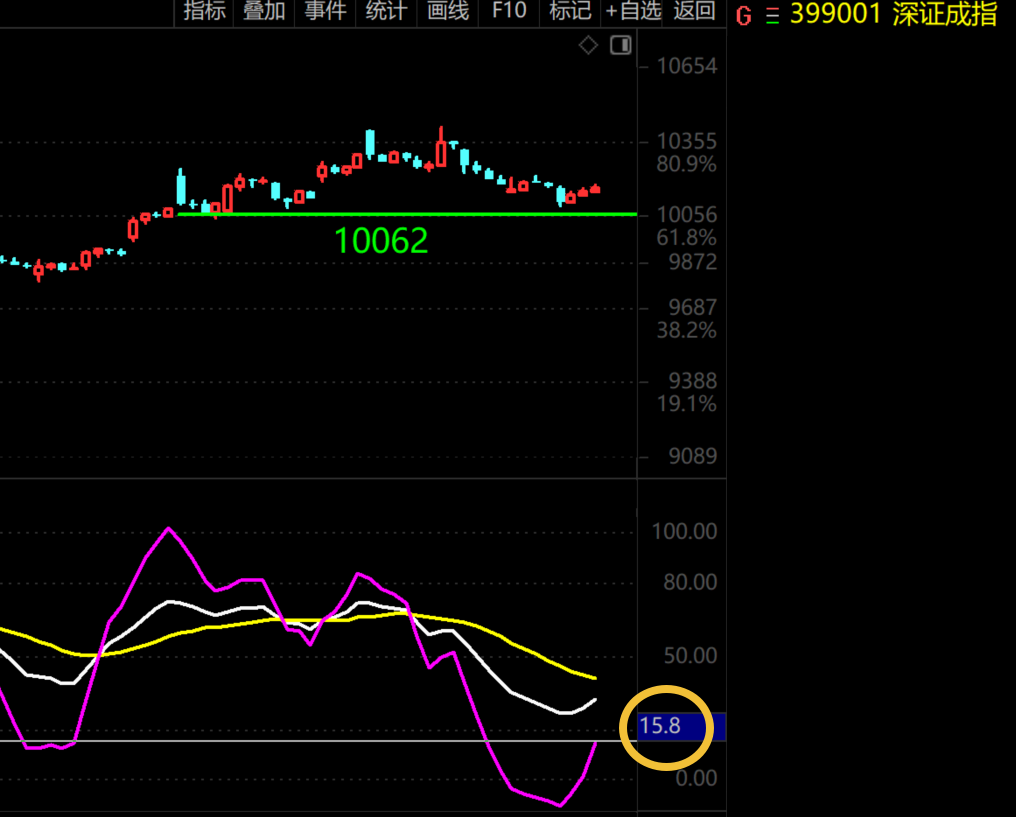Select the 399001 深证成指 title
The image size is (1016, 817).
[894, 14]
